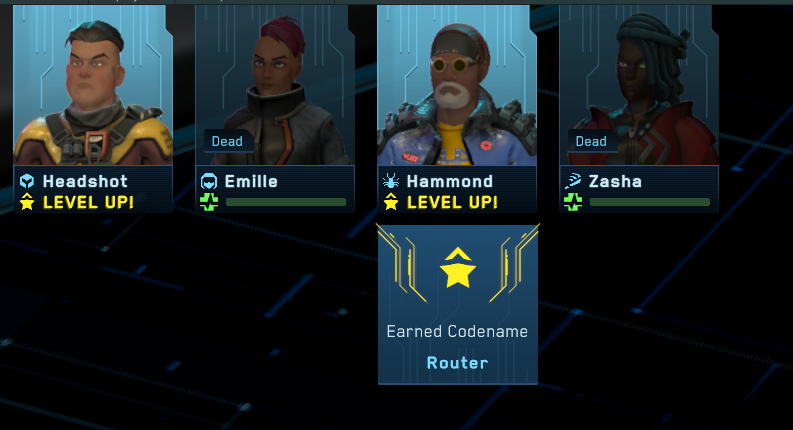Viewport: 793px width, 430px height.
Task: Click Headshot's yellow level up star
Action: tap(27, 202)
